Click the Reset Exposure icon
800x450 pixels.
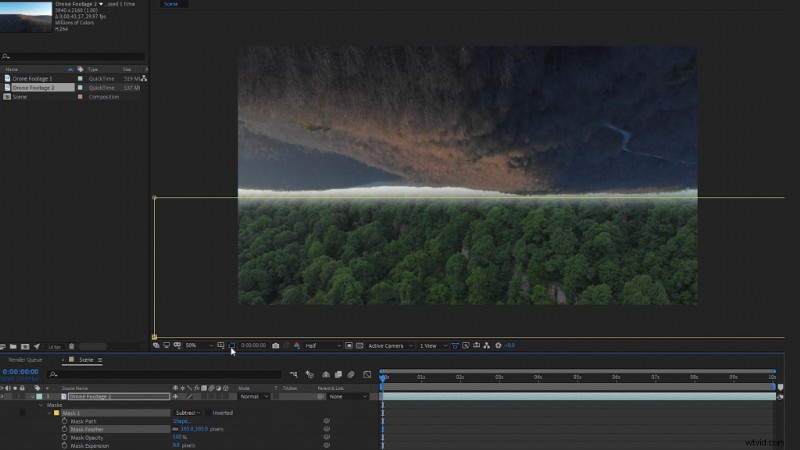coord(498,345)
